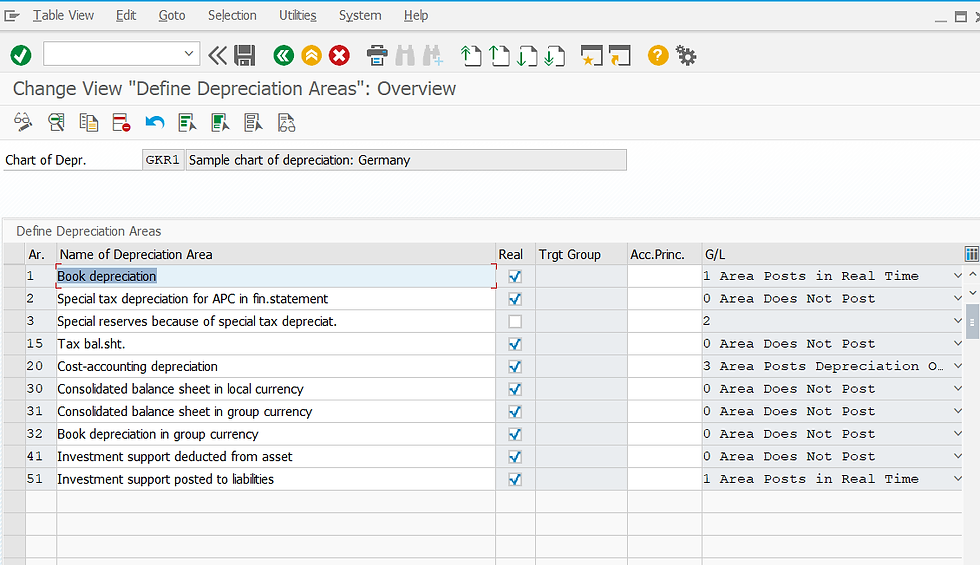Go to previous page icon
Screen dimensions: 980x565
coord(499,56)
